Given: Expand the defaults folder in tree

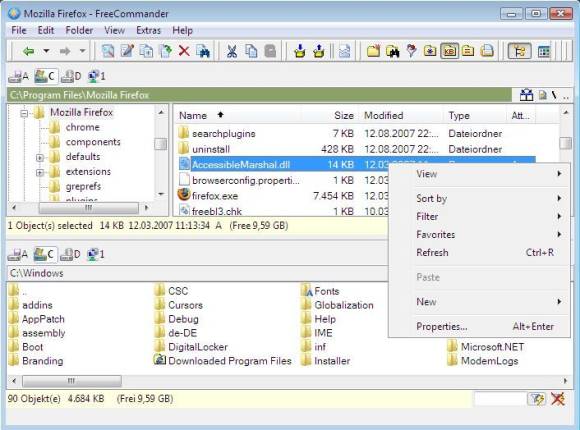Looking at the screenshot, I should [x=40, y=158].
